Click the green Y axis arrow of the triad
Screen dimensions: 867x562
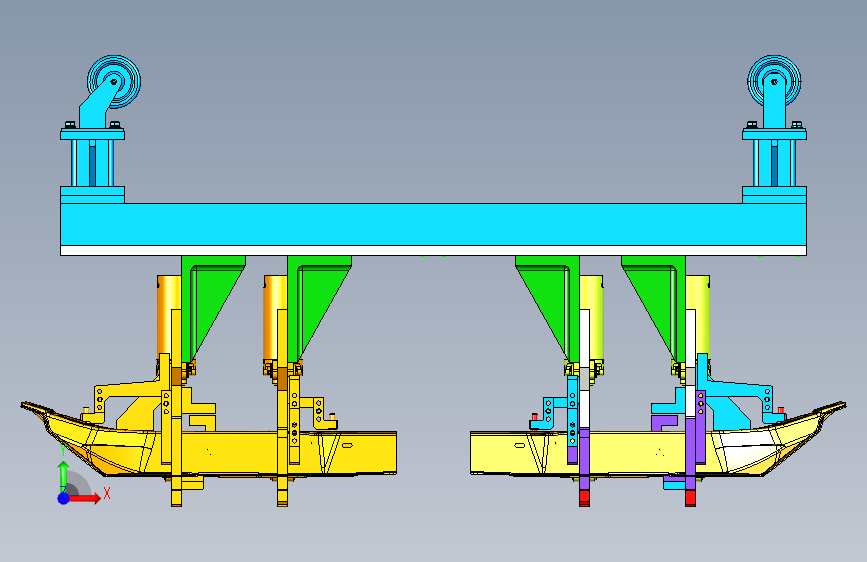(x=64, y=476)
